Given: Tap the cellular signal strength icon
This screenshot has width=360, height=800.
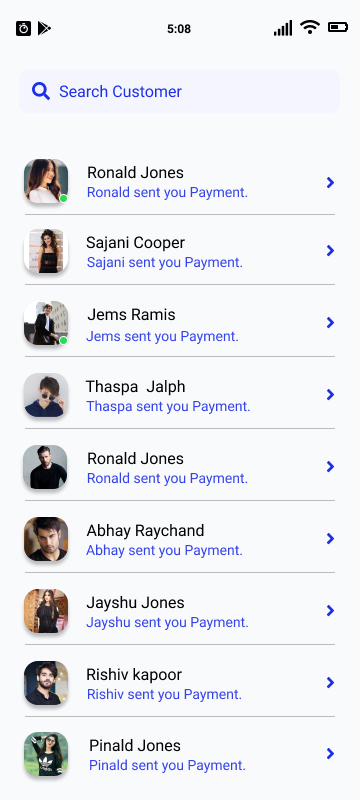Looking at the screenshot, I should click(283, 28).
